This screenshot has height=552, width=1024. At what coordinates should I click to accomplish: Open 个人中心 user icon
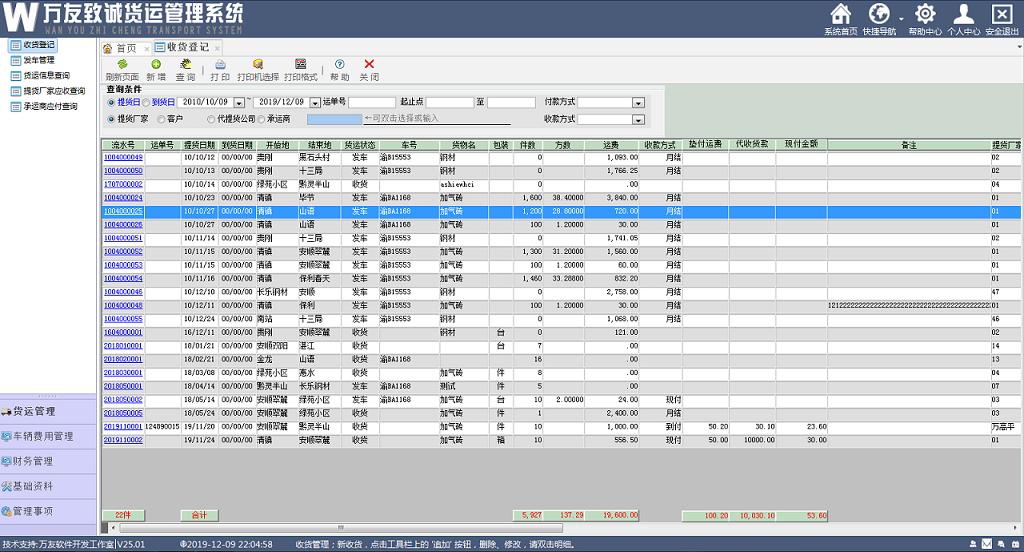pyautogui.click(x=963, y=14)
